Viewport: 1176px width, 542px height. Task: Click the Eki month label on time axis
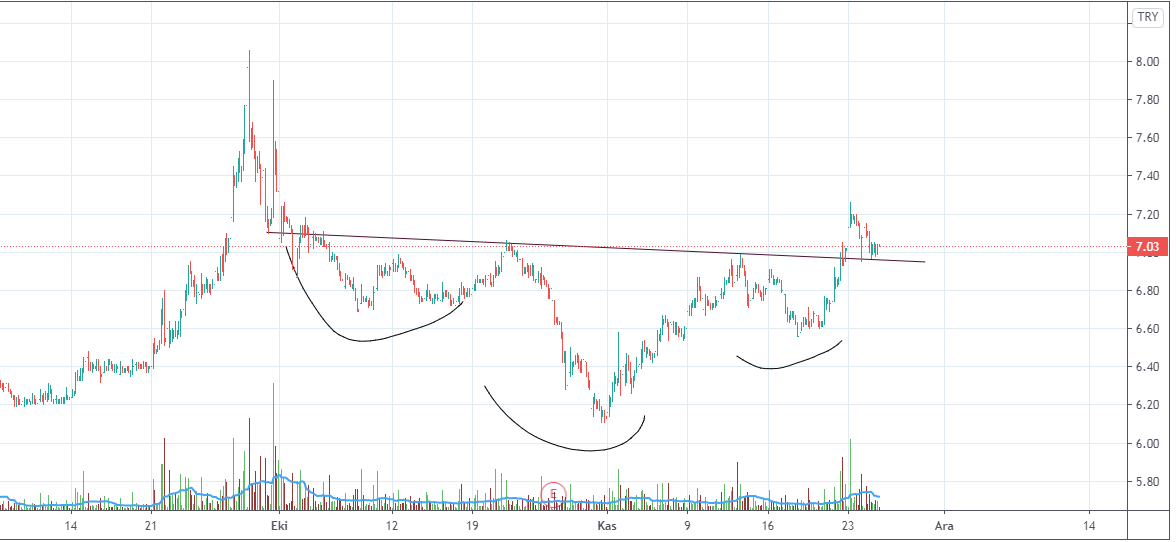[278, 526]
